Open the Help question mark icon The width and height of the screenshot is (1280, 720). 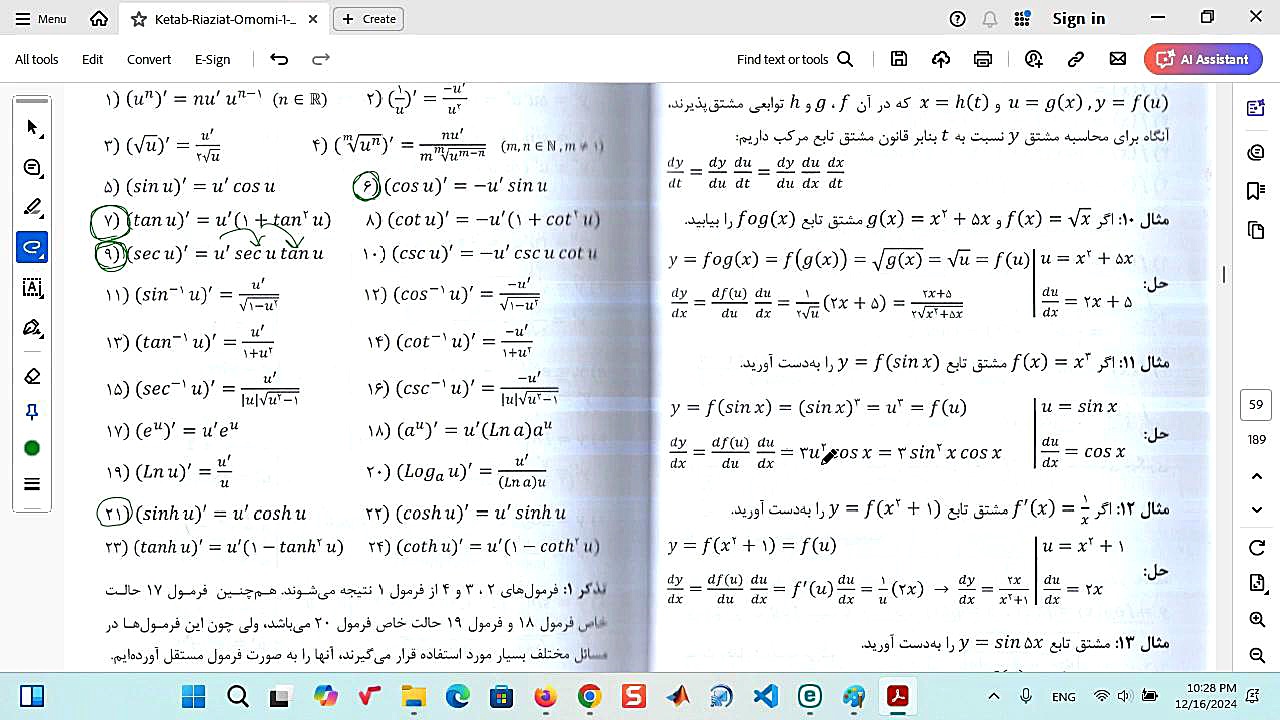[957, 19]
